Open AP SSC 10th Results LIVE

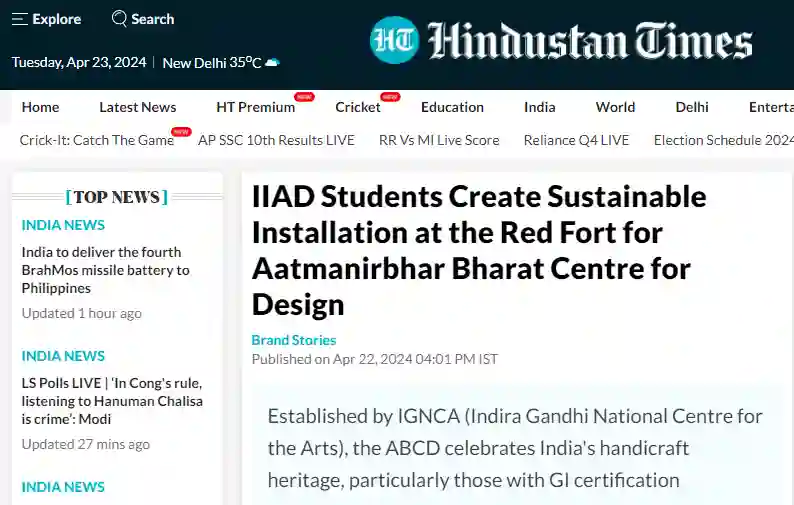[276, 140]
